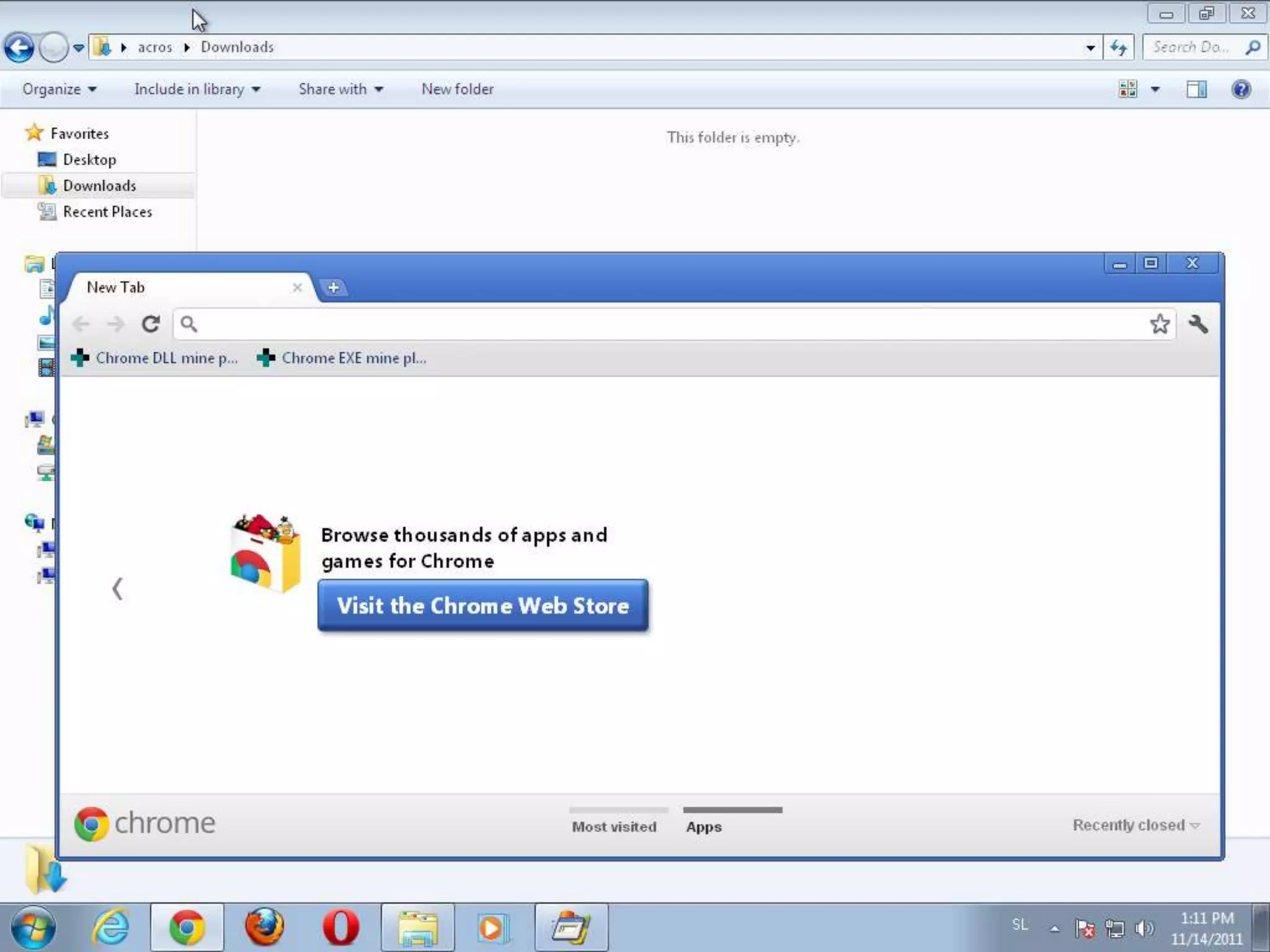Click the New folder button
This screenshot has height=952, width=1270.
(458, 89)
